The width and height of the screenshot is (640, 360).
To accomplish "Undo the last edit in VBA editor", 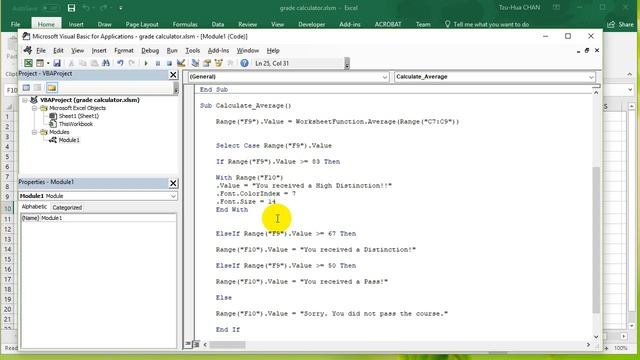I will [120, 63].
